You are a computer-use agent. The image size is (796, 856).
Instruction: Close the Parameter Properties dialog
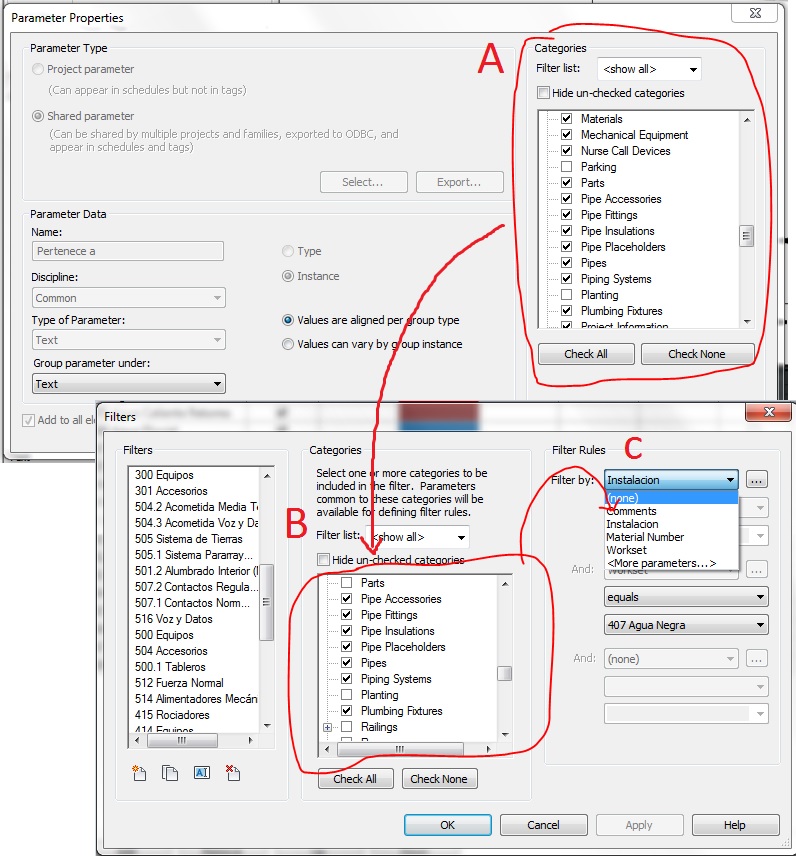tap(755, 13)
